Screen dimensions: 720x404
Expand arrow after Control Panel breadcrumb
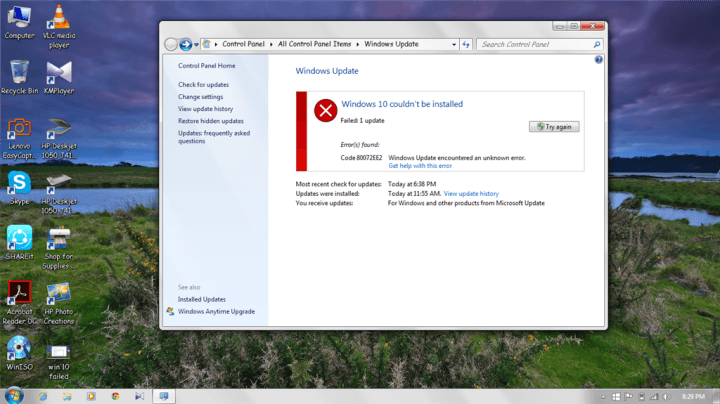tap(271, 45)
